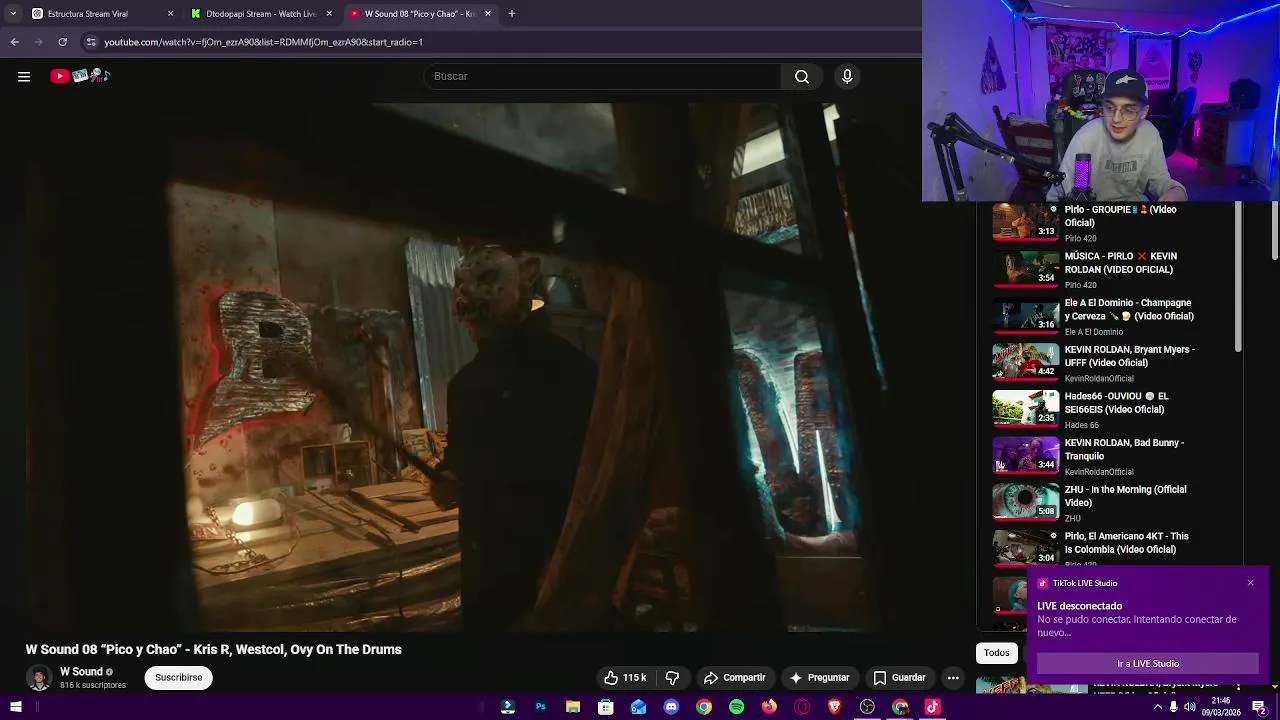Screen dimensions: 1280x720
Task: Play Champagne y Cerveza video thumbnail
Action: click(x=1025, y=316)
